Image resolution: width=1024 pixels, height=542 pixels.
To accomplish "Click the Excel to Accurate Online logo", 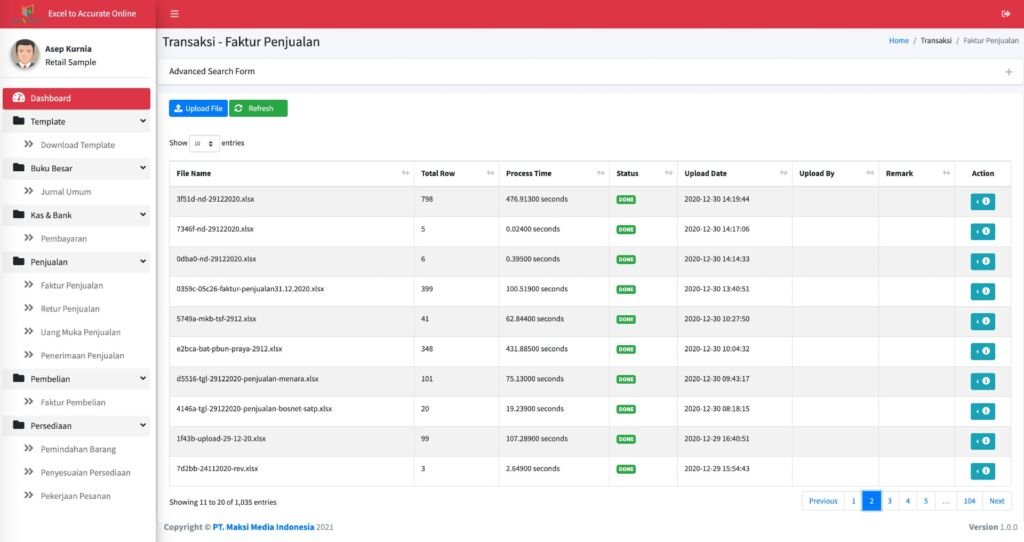I will (22, 14).
